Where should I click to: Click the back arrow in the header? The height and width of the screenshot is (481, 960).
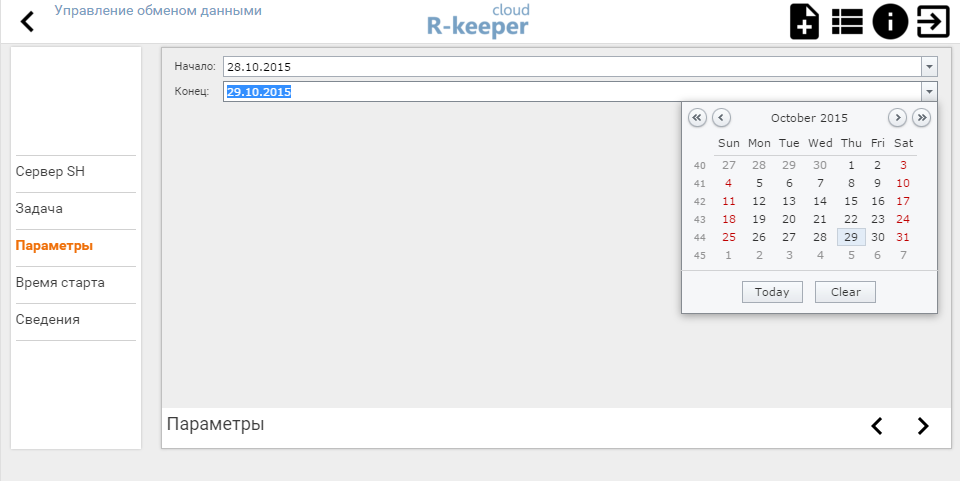(27, 21)
